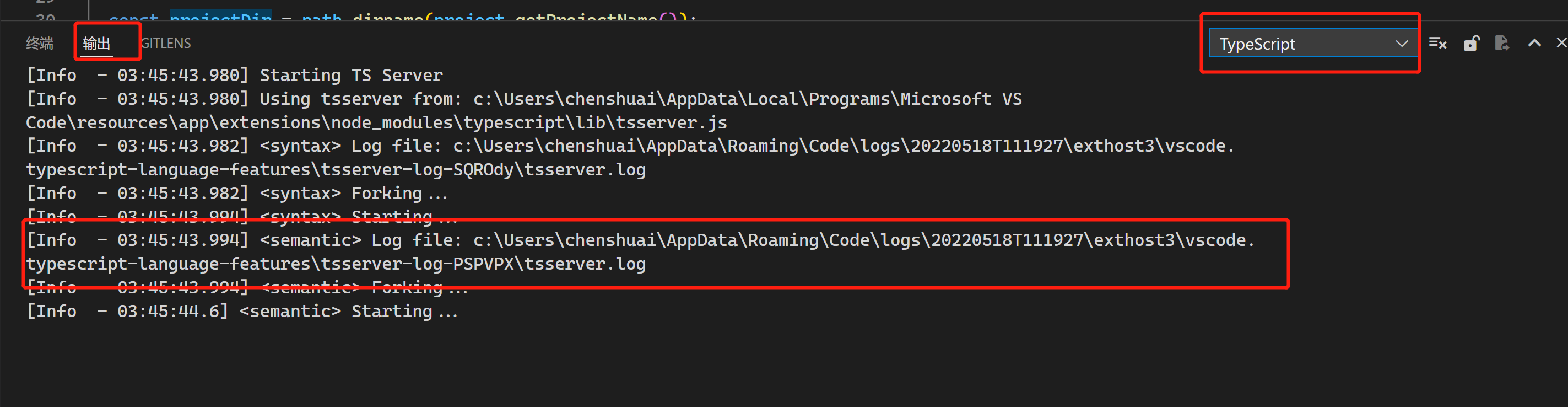
Task: Toggle output scroll lock
Action: pos(1470,43)
